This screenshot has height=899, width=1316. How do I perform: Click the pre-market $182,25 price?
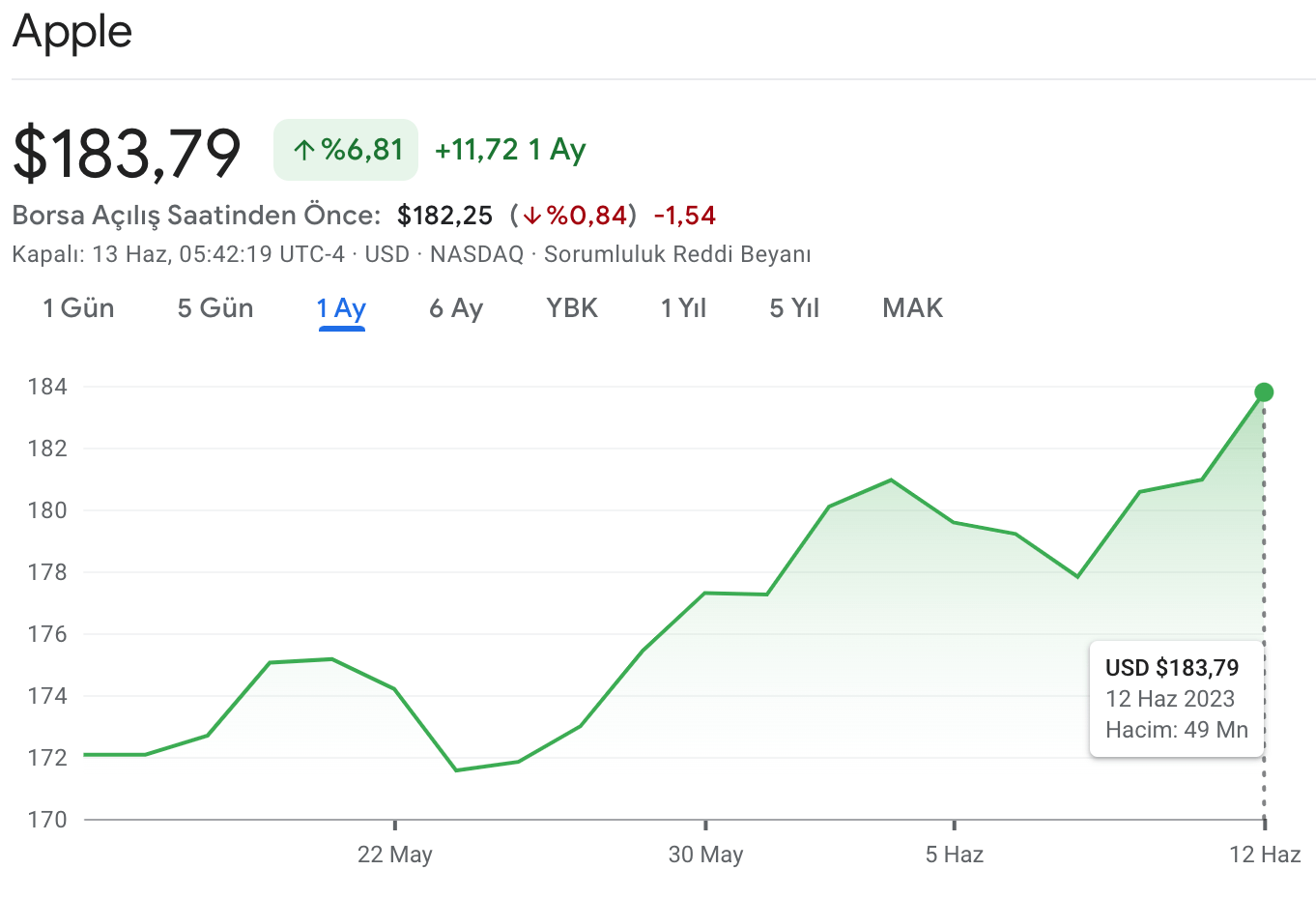pyautogui.click(x=444, y=216)
